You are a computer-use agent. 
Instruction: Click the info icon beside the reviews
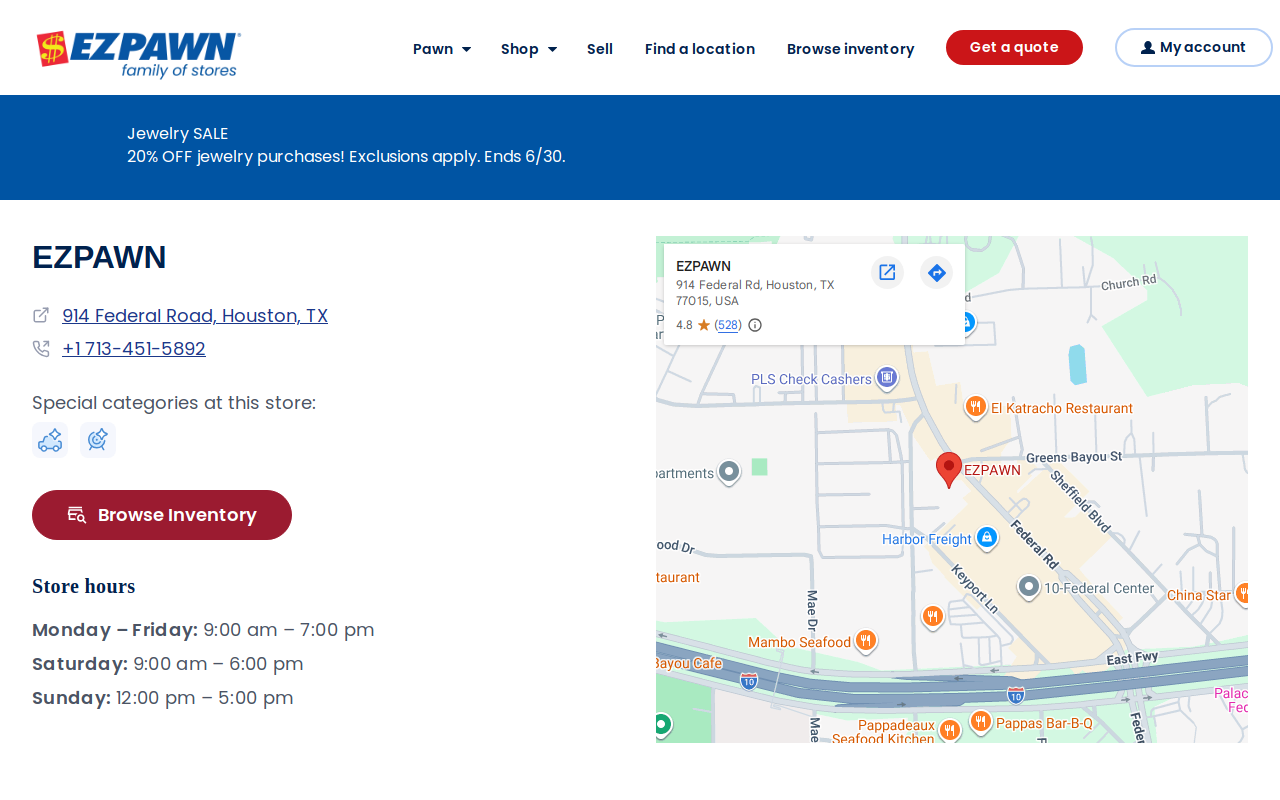tap(755, 325)
